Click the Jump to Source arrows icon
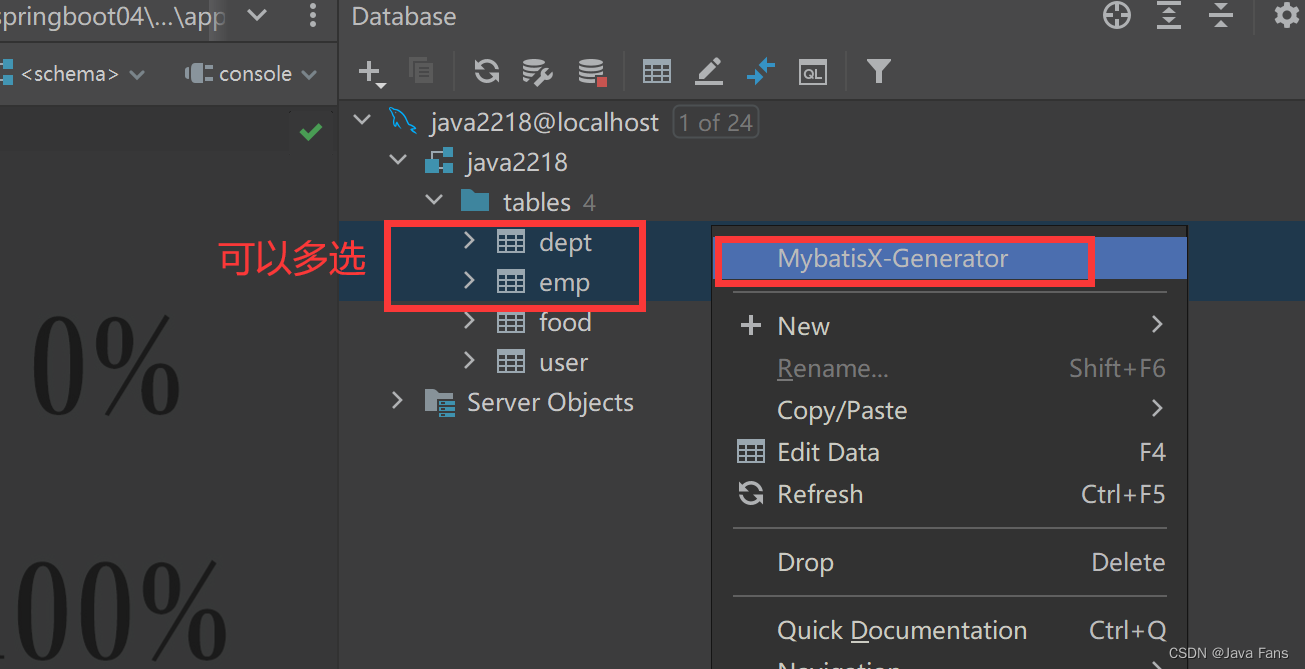 coord(761,71)
